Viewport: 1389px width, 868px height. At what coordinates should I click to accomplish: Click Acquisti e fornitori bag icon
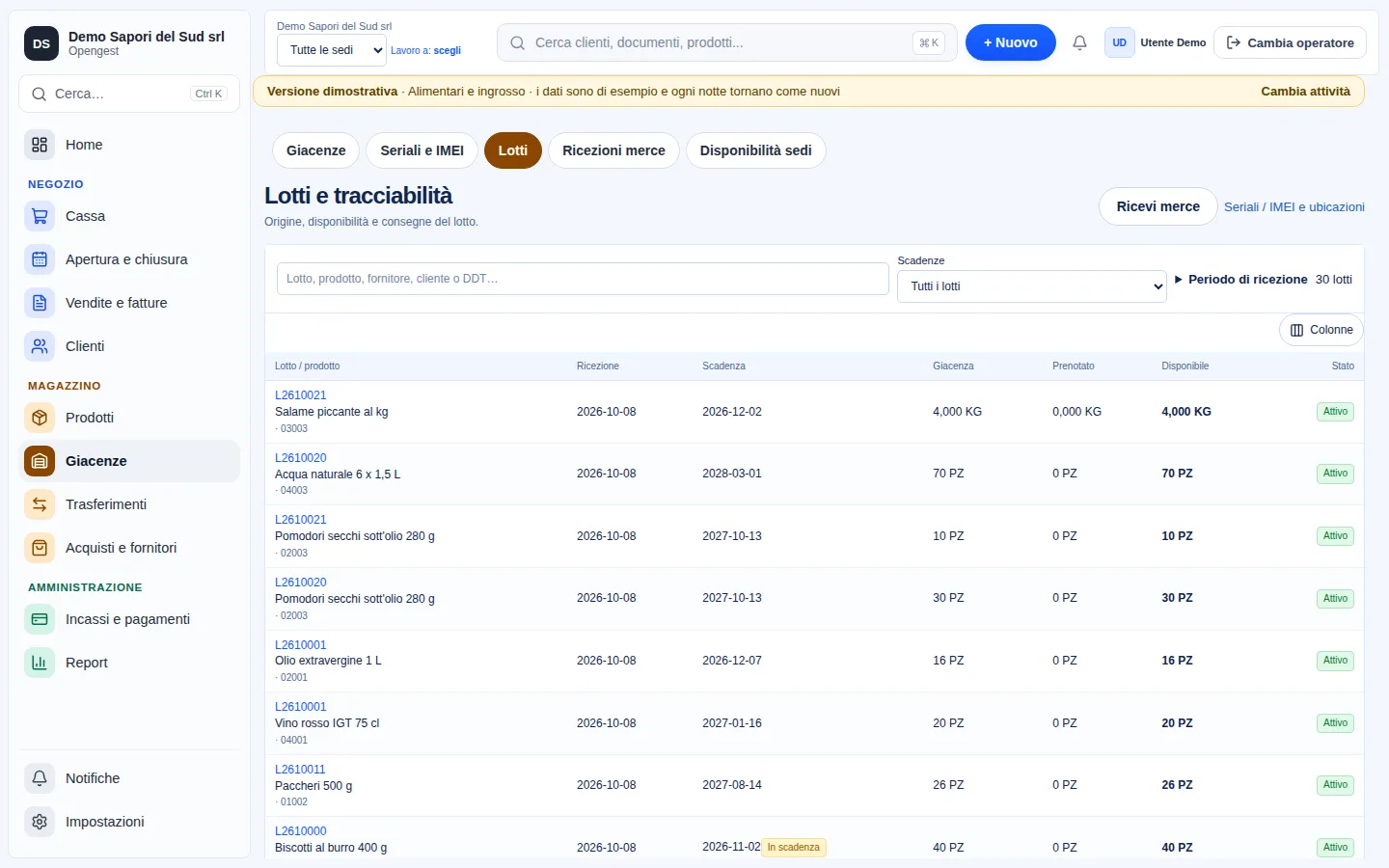[40, 548]
